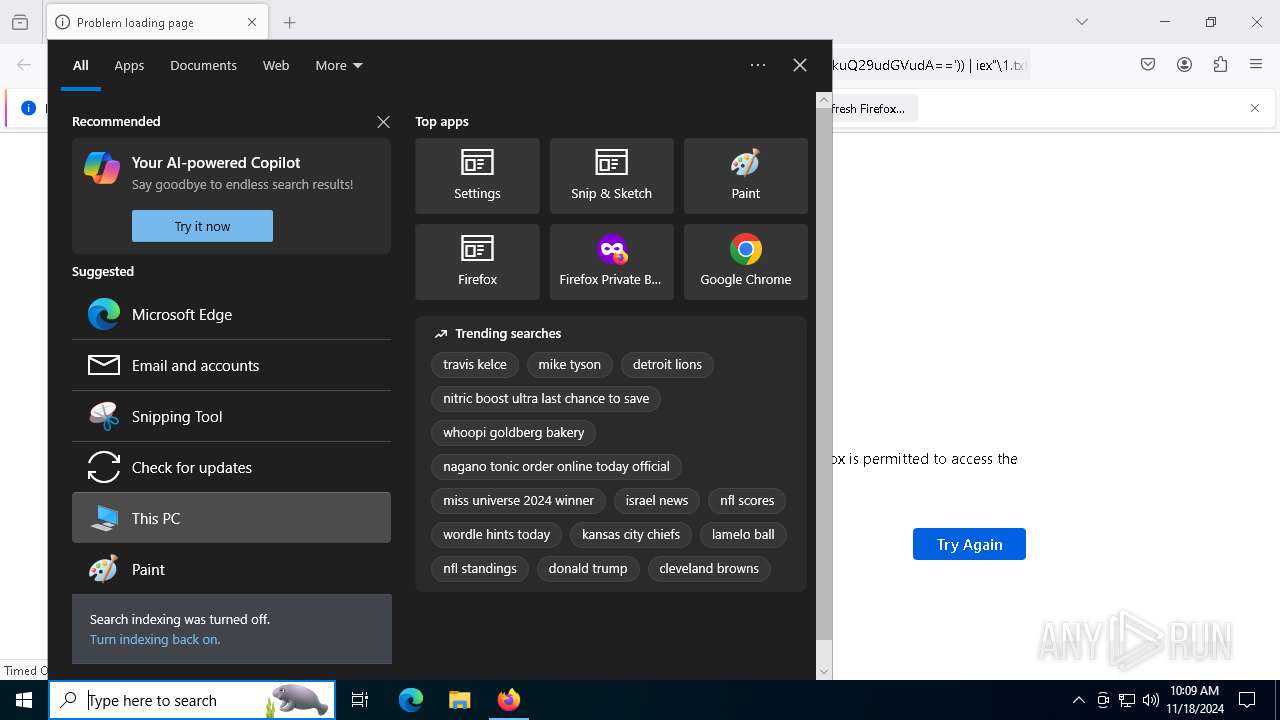Open Google Chrome tile

pyautogui.click(x=745, y=262)
